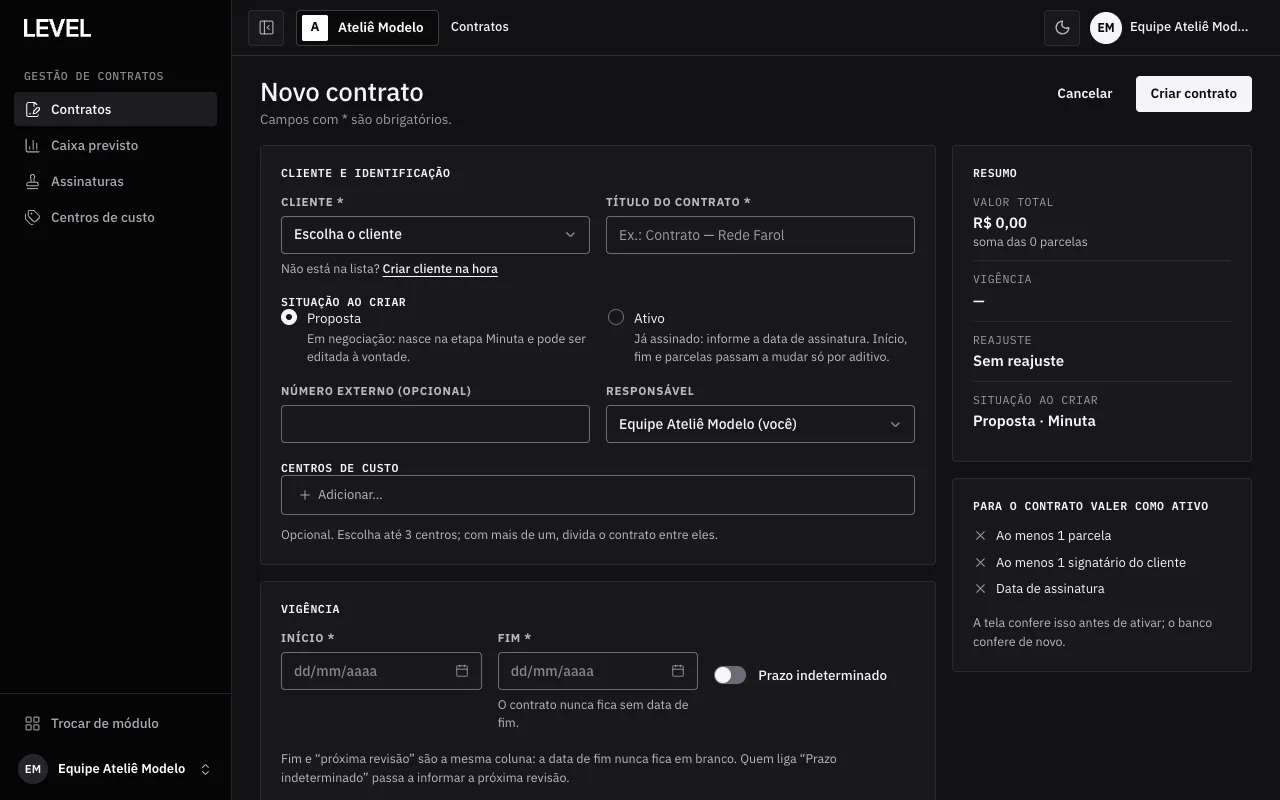This screenshot has width=1280, height=800.
Task: Collapse the sidebar with the panel icon
Action: coord(266,28)
